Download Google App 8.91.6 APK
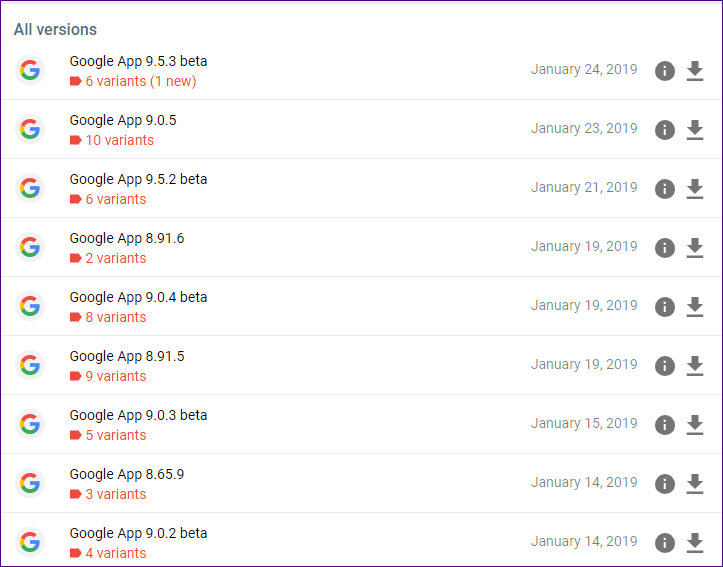The width and height of the screenshot is (723, 567). 694,248
